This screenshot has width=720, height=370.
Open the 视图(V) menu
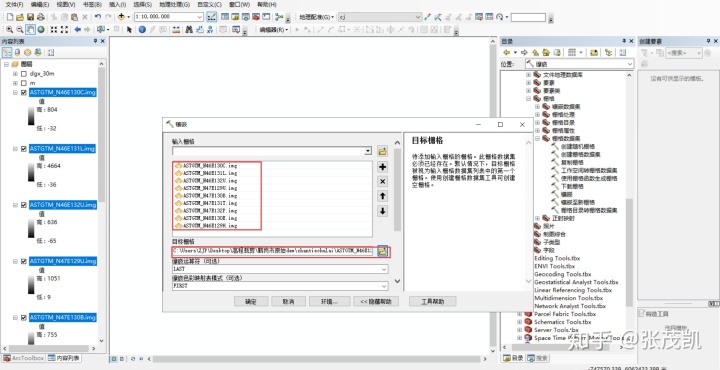[x=66, y=4]
